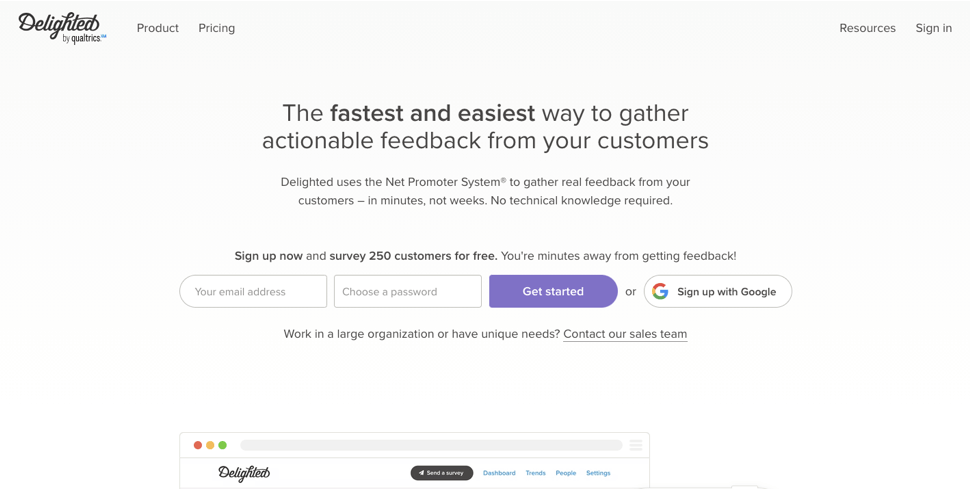Go to Sign in
The image size is (970, 489).
click(934, 28)
